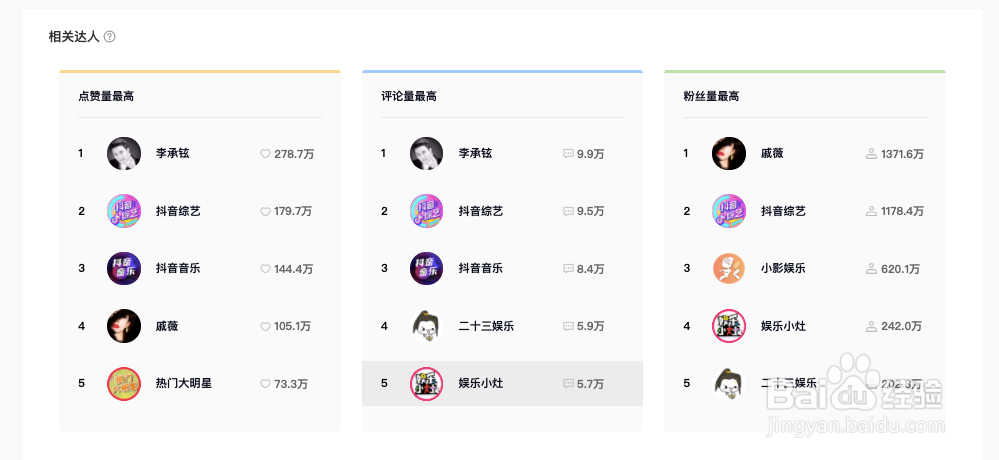Open 抖音综艺 avatar in 点赞量最高 list
The image size is (999, 460).
click(x=124, y=211)
